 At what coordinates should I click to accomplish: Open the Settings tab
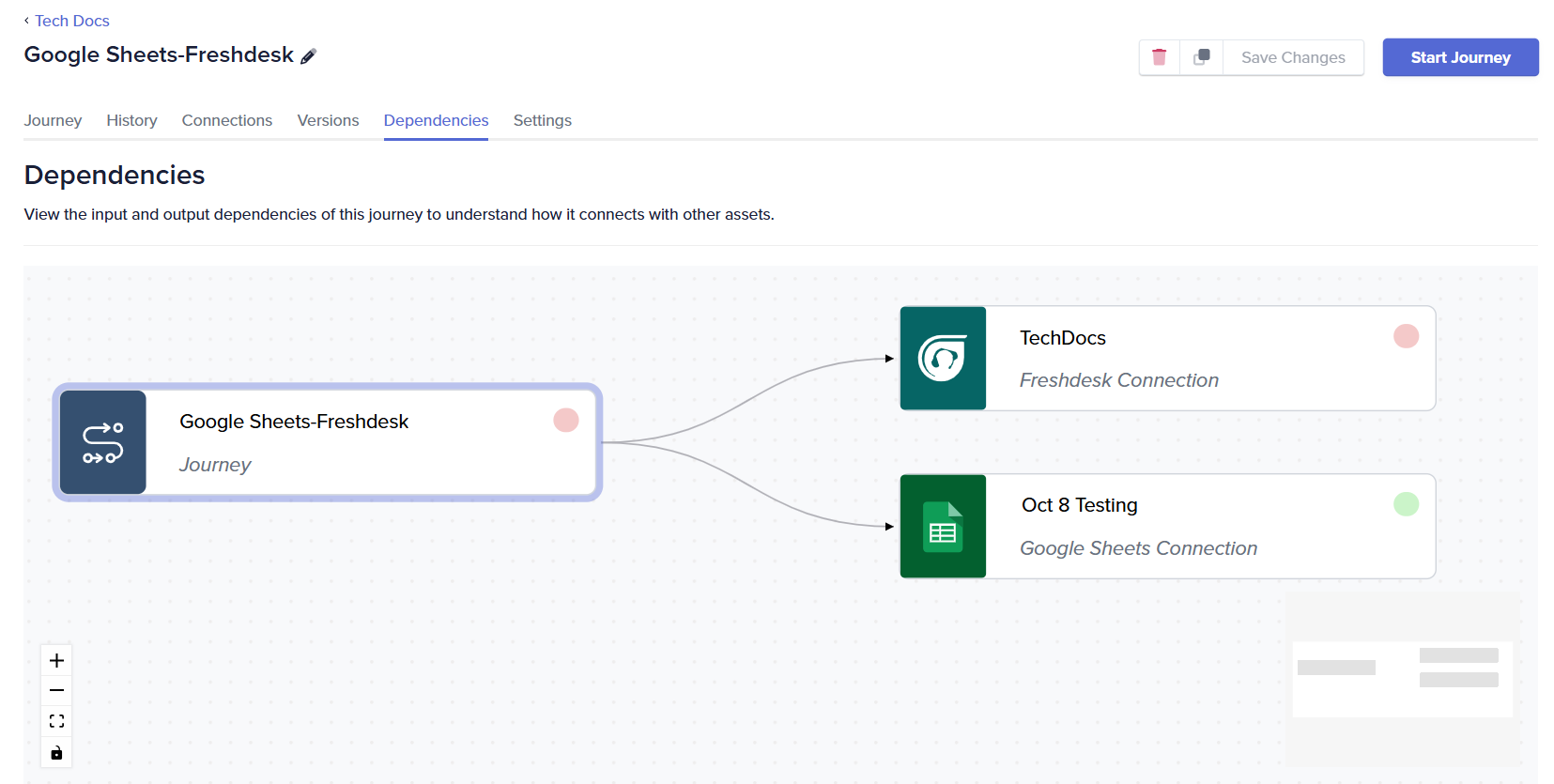(543, 120)
